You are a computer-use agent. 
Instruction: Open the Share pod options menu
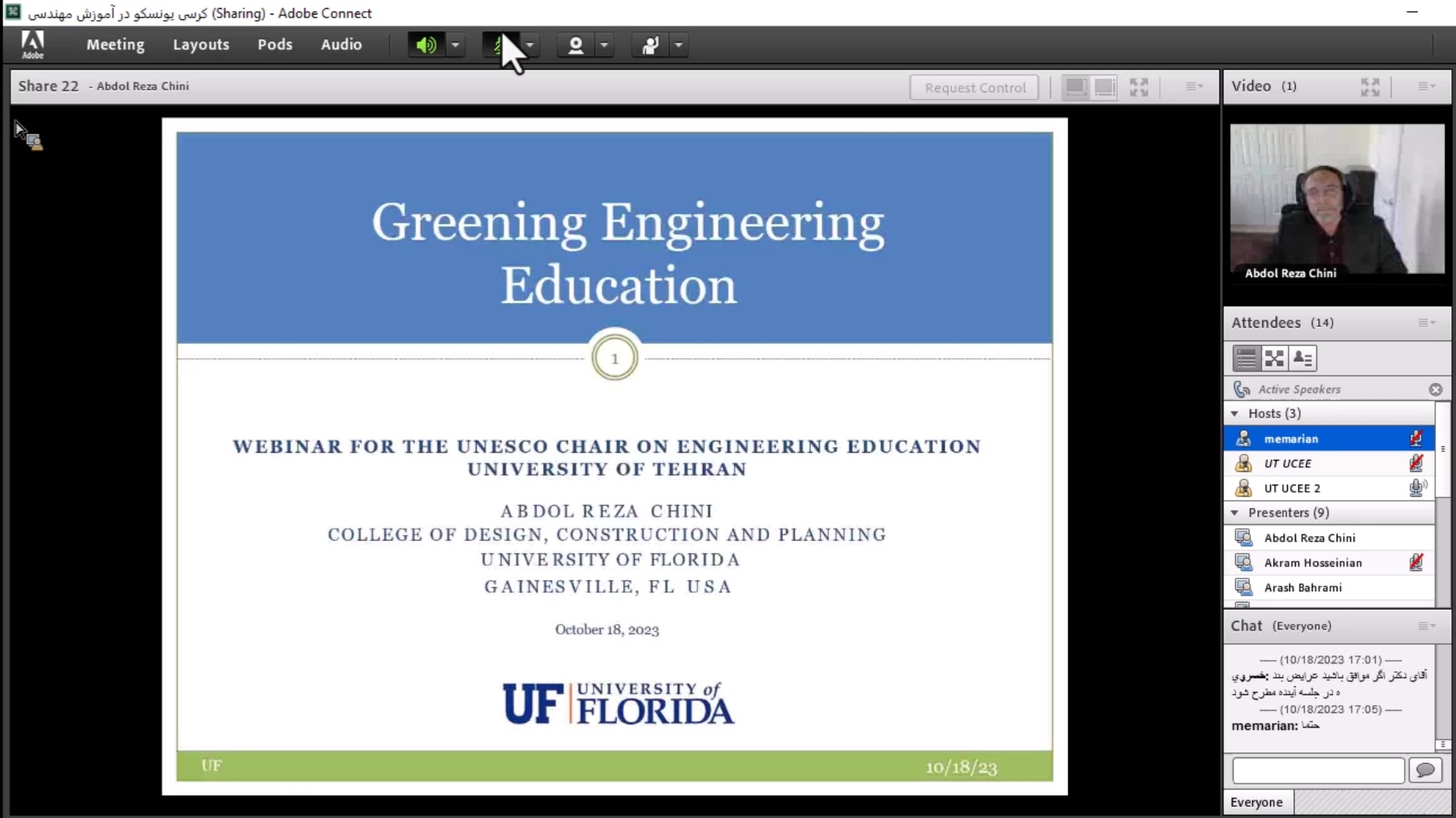[x=1194, y=87]
